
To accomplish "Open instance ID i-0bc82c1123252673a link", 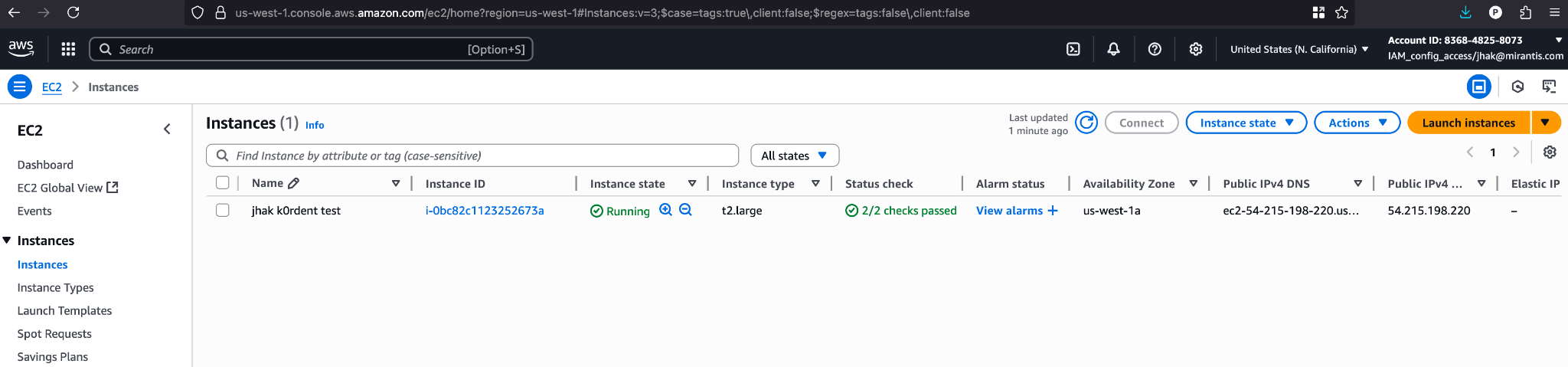I will 485,211.
